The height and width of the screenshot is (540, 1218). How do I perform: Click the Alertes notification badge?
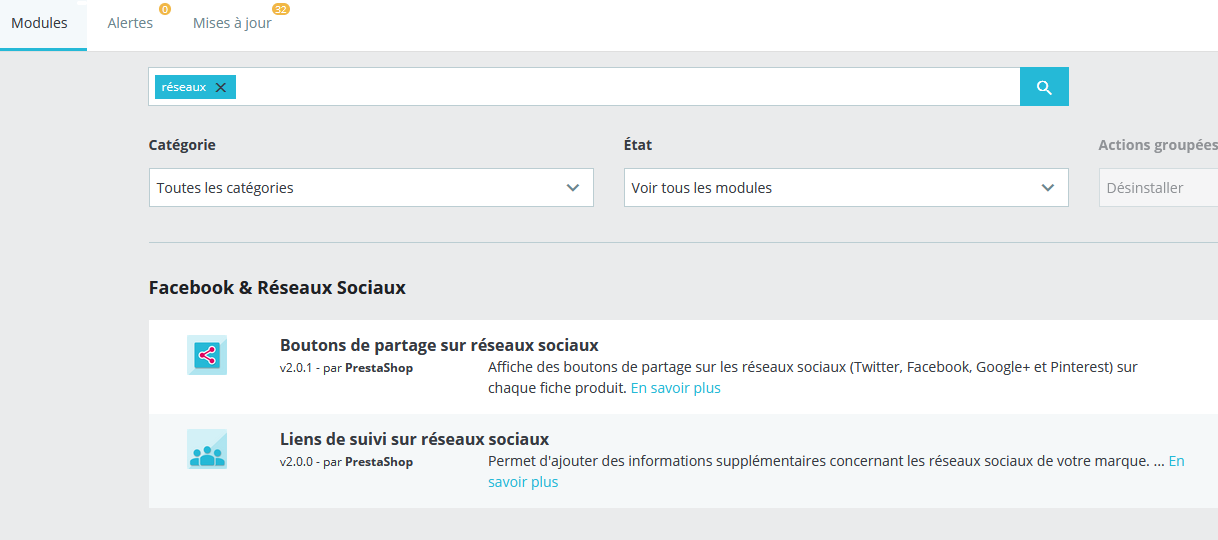pyautogui.click(x=165, y=9)
